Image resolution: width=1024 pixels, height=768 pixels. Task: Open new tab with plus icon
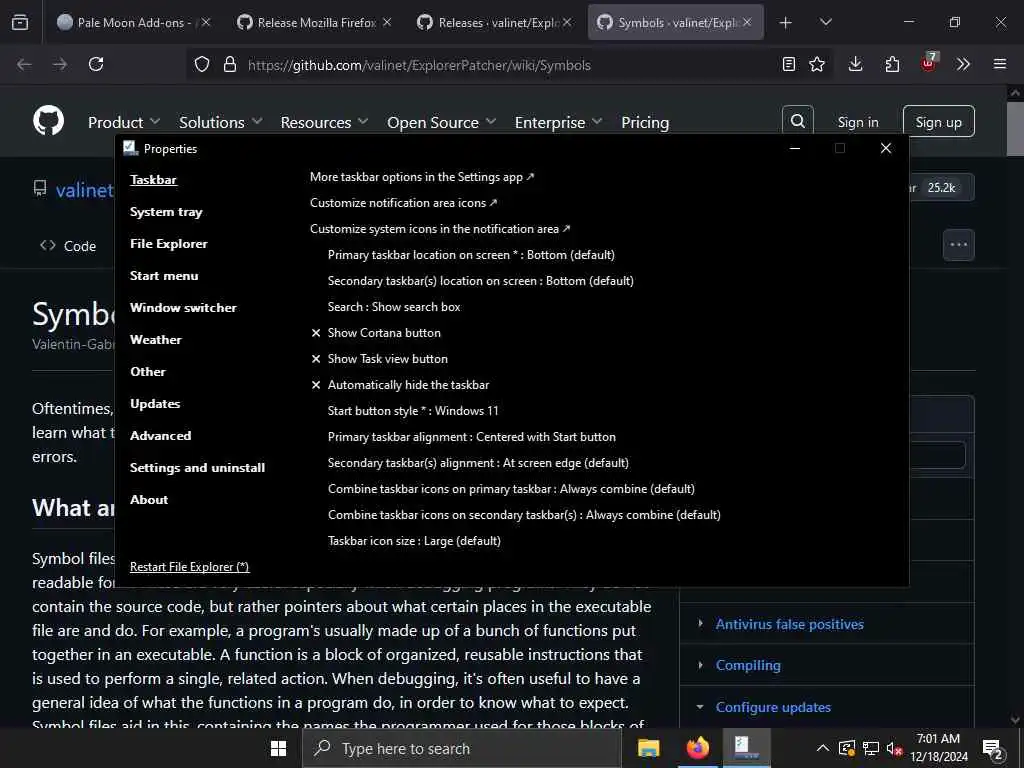pos(786,23)
